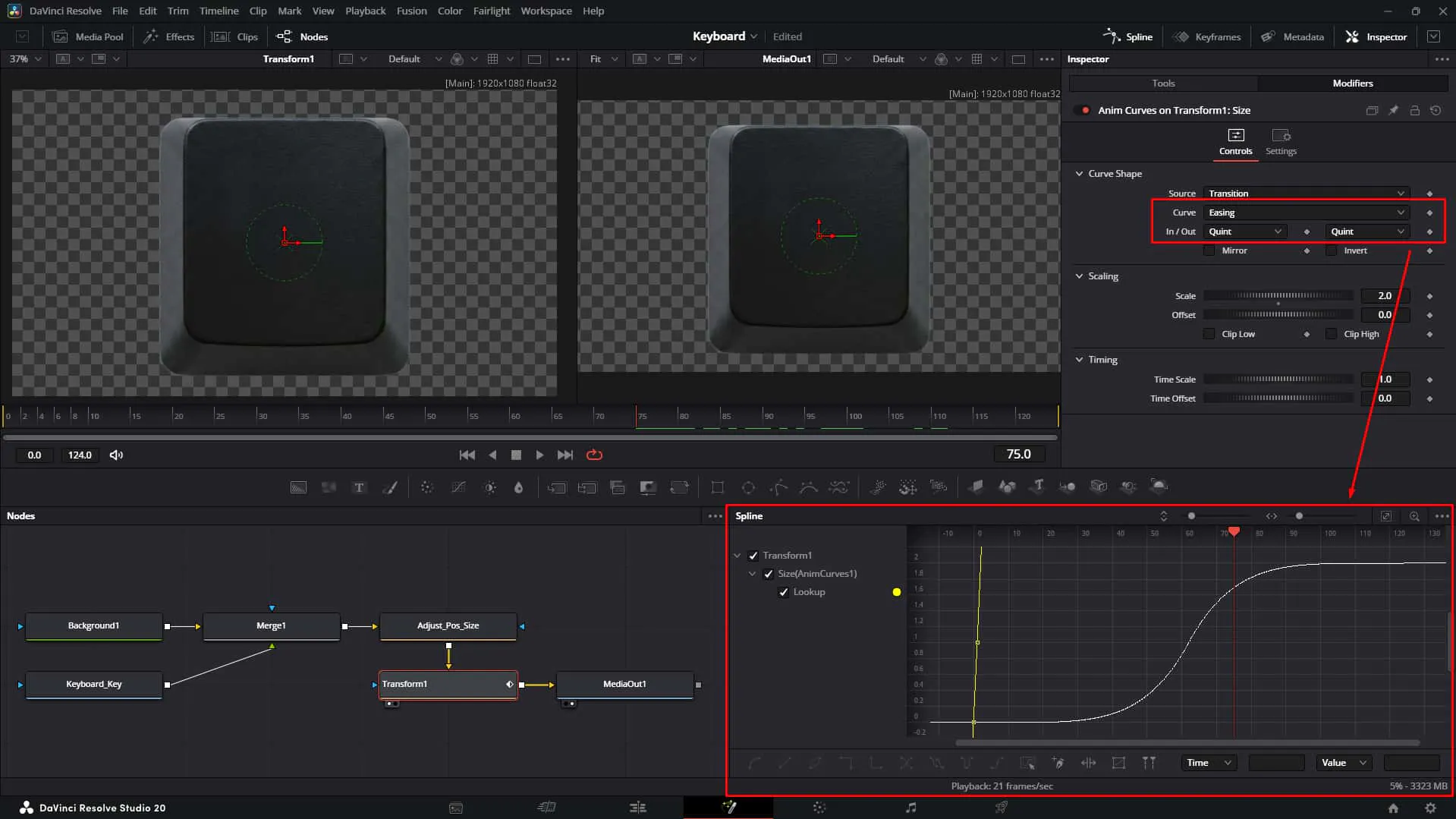
Task: Lock the Anim Curves modifier controls
Action: pos(1414,110)
